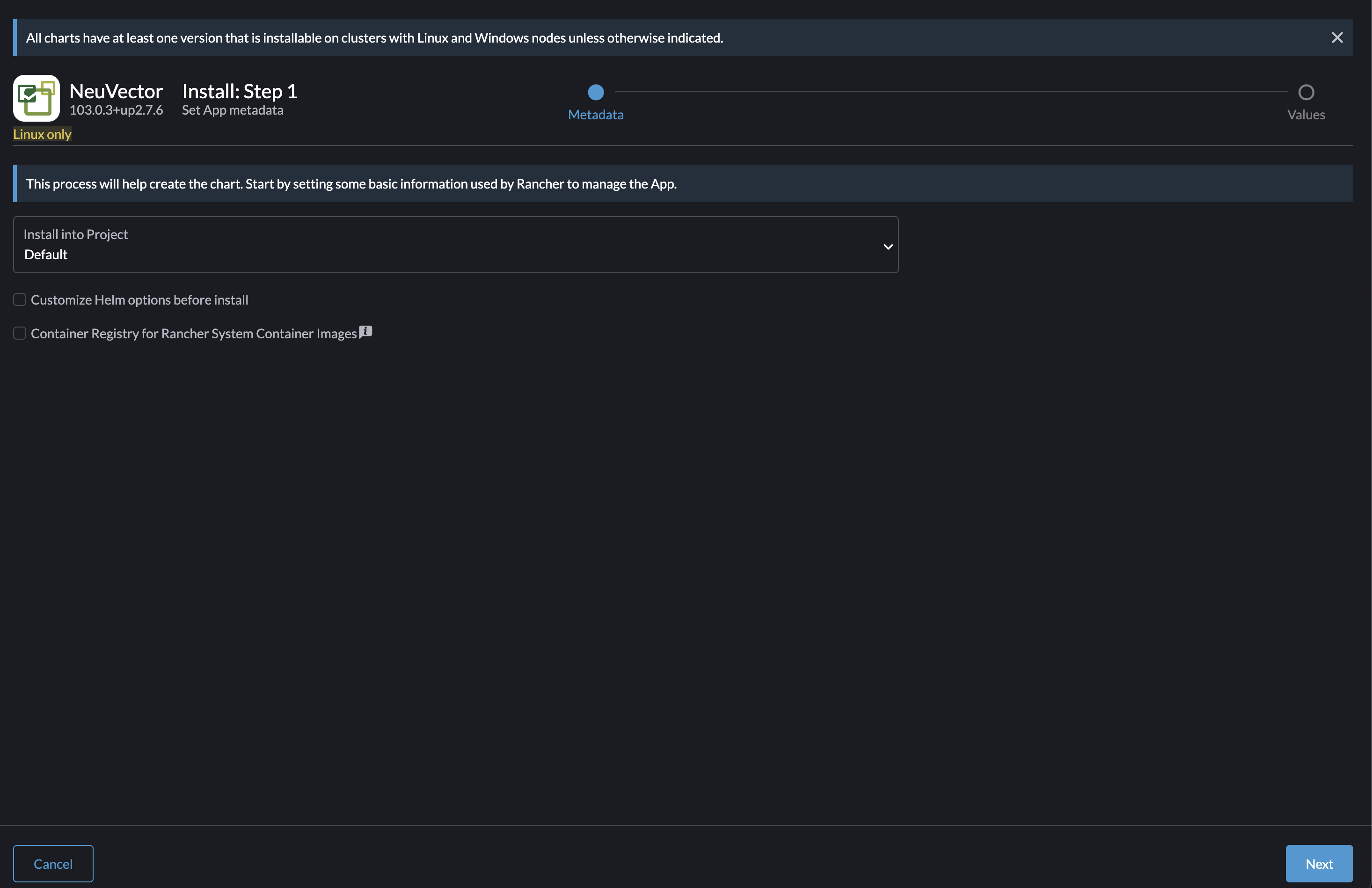The height and width of the screenshot is (888, 1372).
Task: Go to the Values step circle
Action: (1306, 92)
